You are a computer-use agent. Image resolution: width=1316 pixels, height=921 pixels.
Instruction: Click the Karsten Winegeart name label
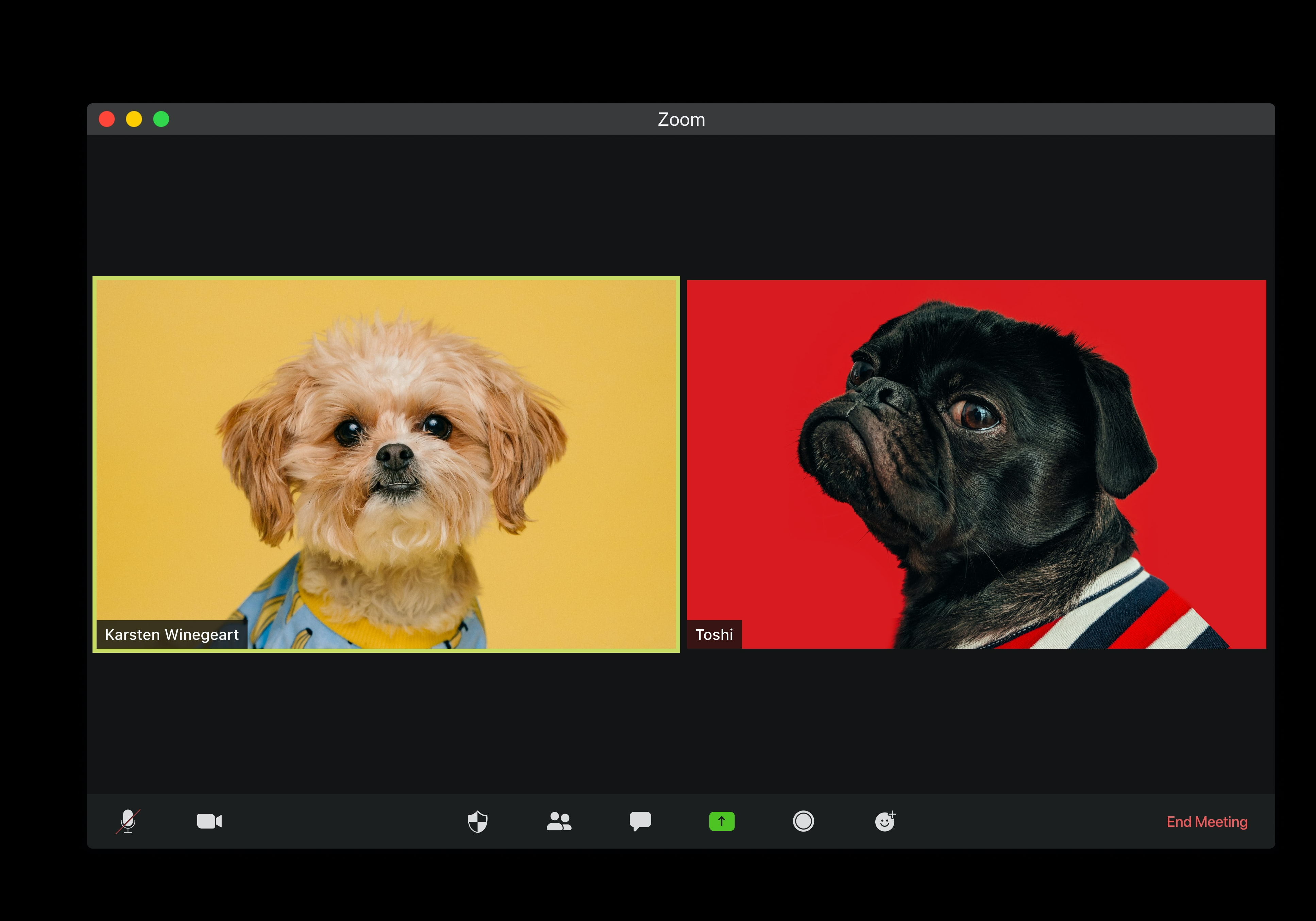click(171, 634)
